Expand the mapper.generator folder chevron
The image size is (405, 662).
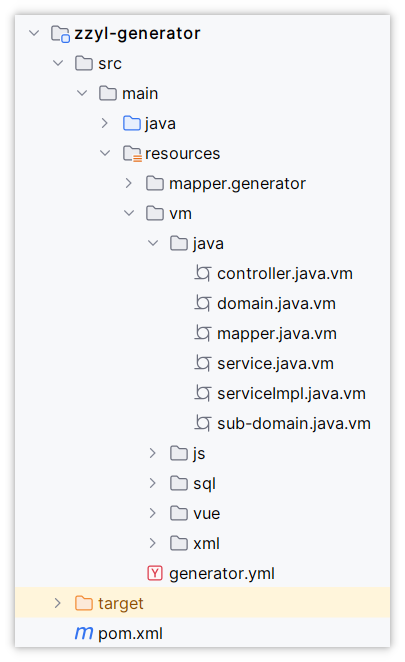click(128, 183)
